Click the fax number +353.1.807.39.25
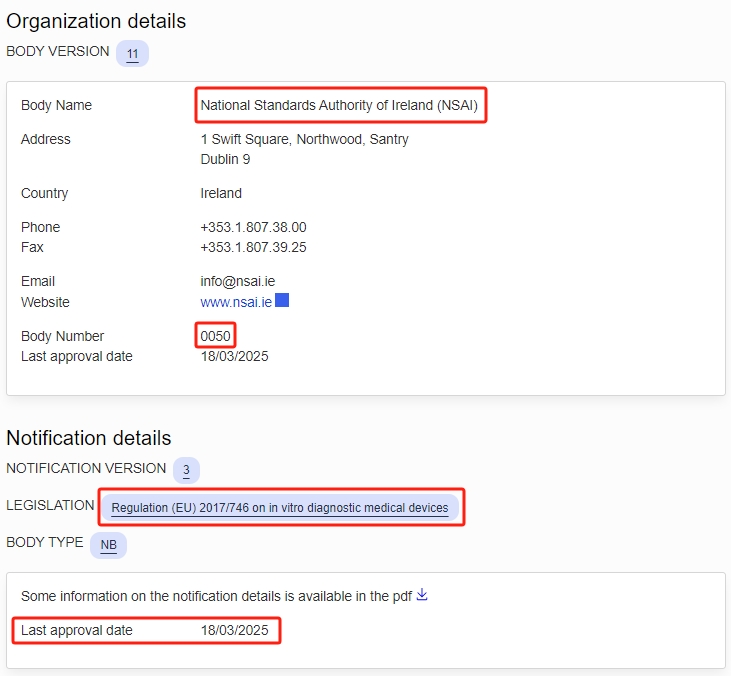Screen dimensions: 731x676 253,247
